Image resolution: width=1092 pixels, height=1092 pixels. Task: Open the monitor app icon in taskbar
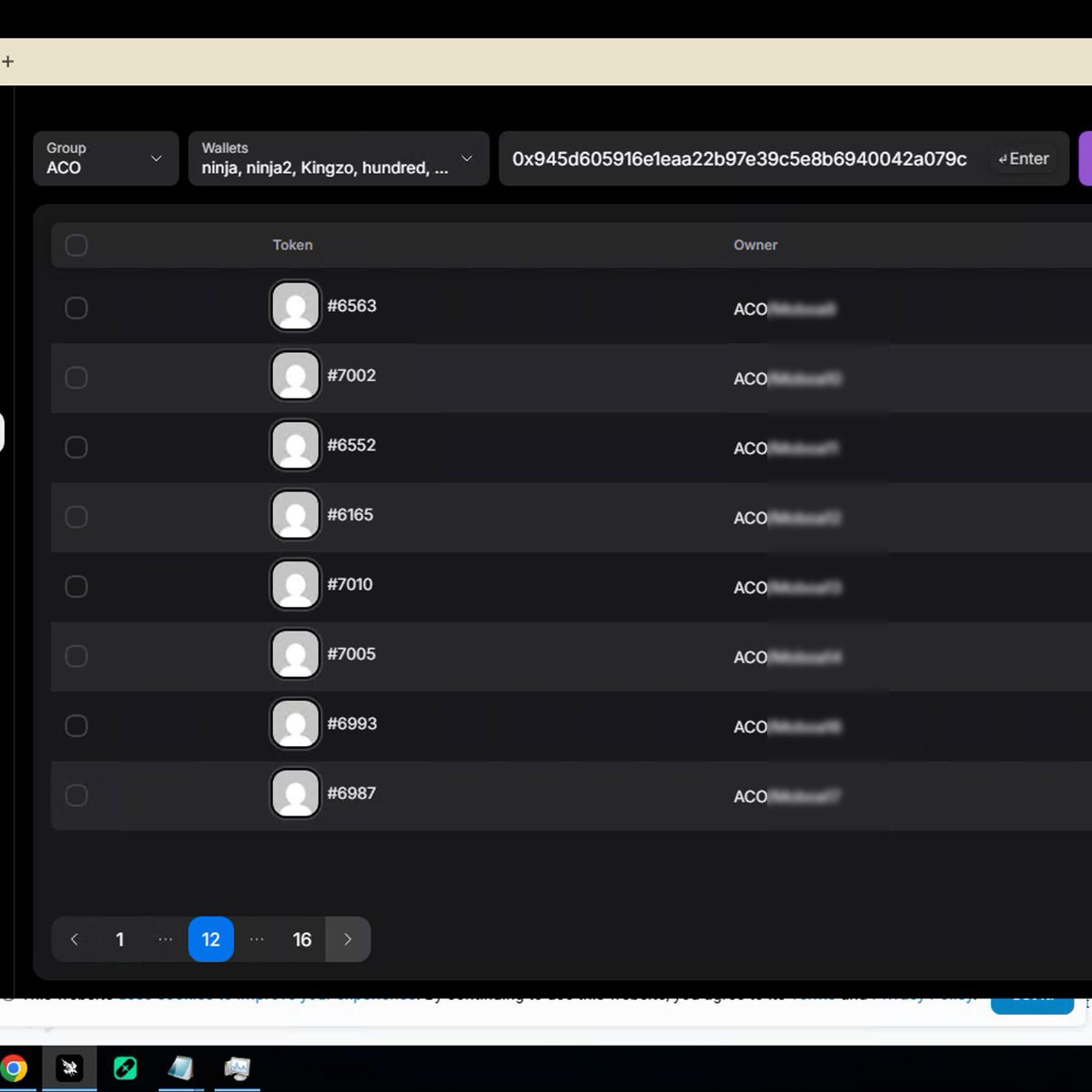point(238,1068)
